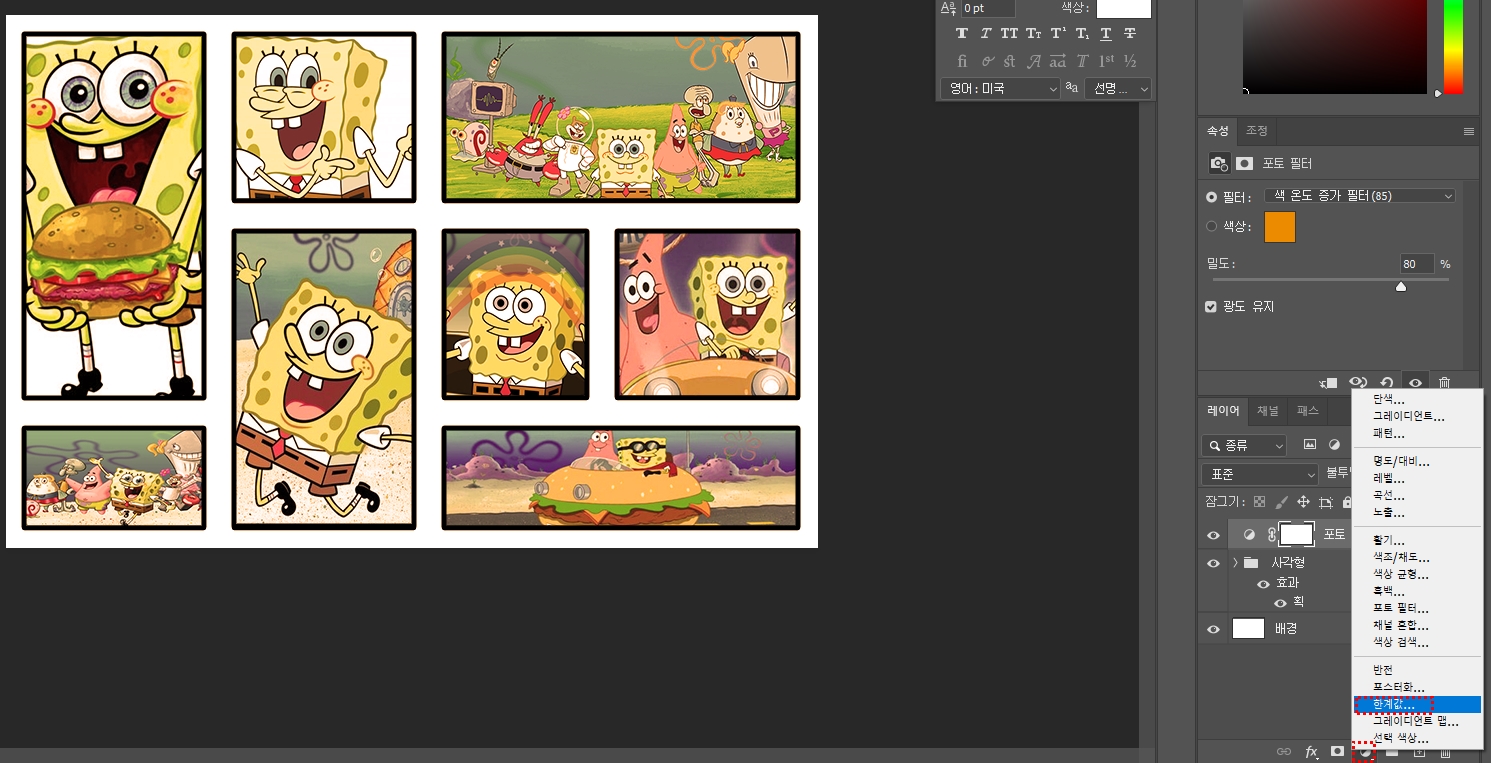Hide the 배경 layer

point(1213,629)
